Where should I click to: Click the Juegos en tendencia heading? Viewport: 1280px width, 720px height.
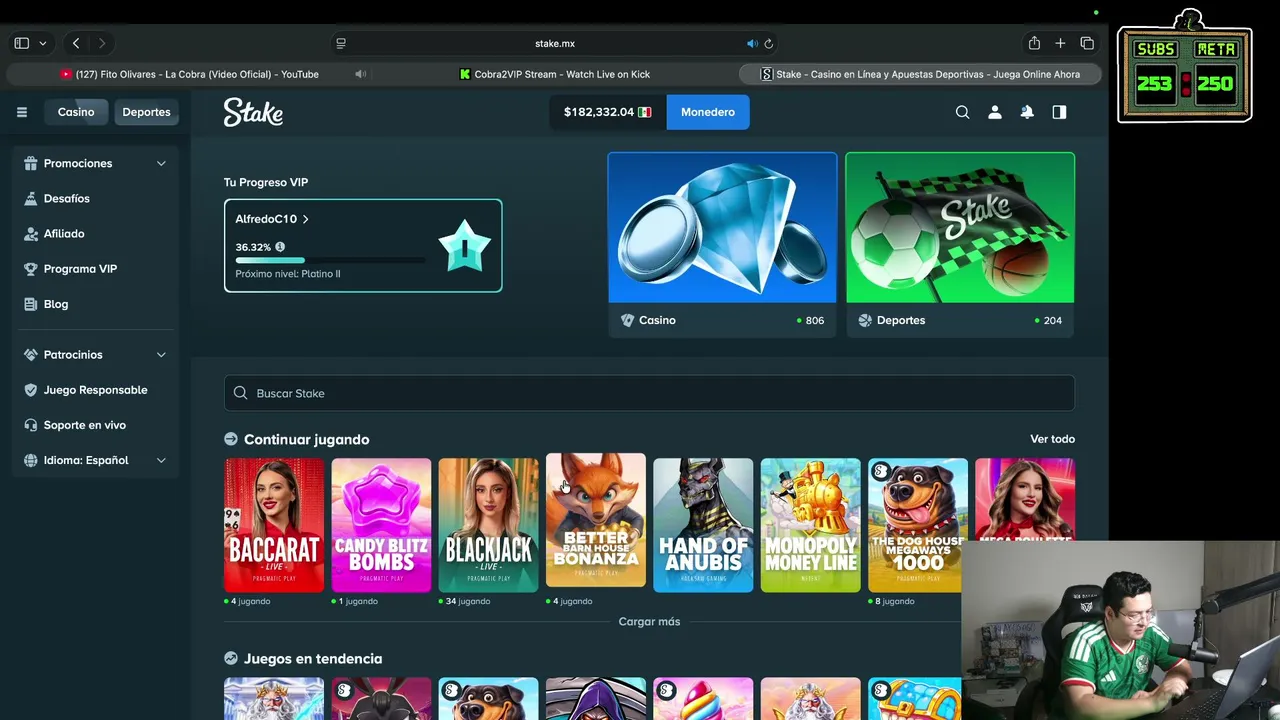coord(313,658)
